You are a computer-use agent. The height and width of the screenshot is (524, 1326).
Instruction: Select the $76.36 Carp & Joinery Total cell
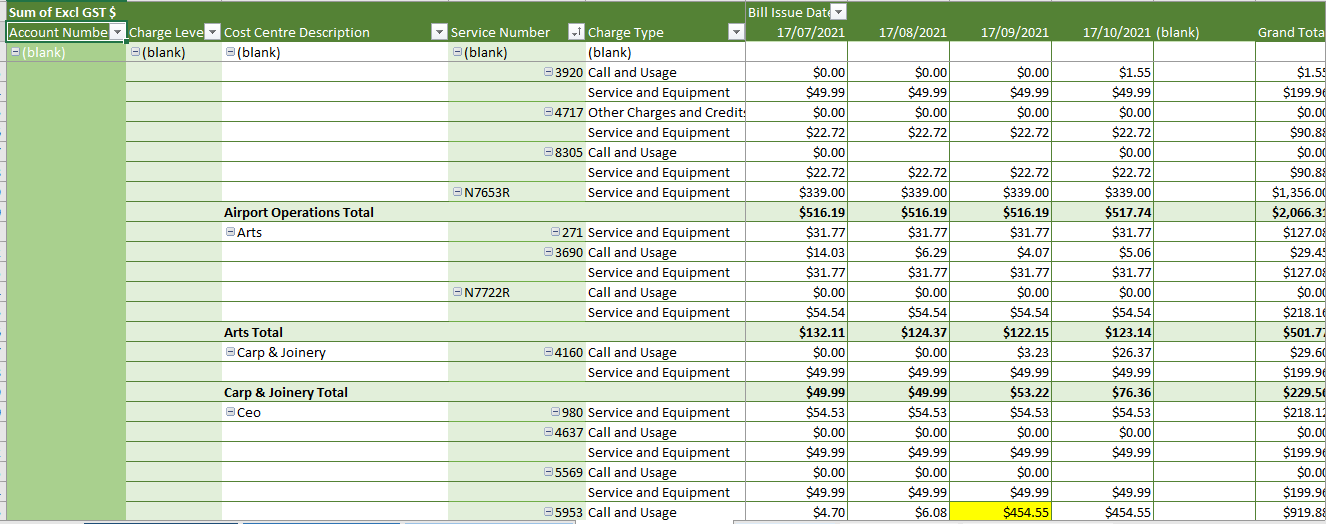click(x=1103, y=392)
